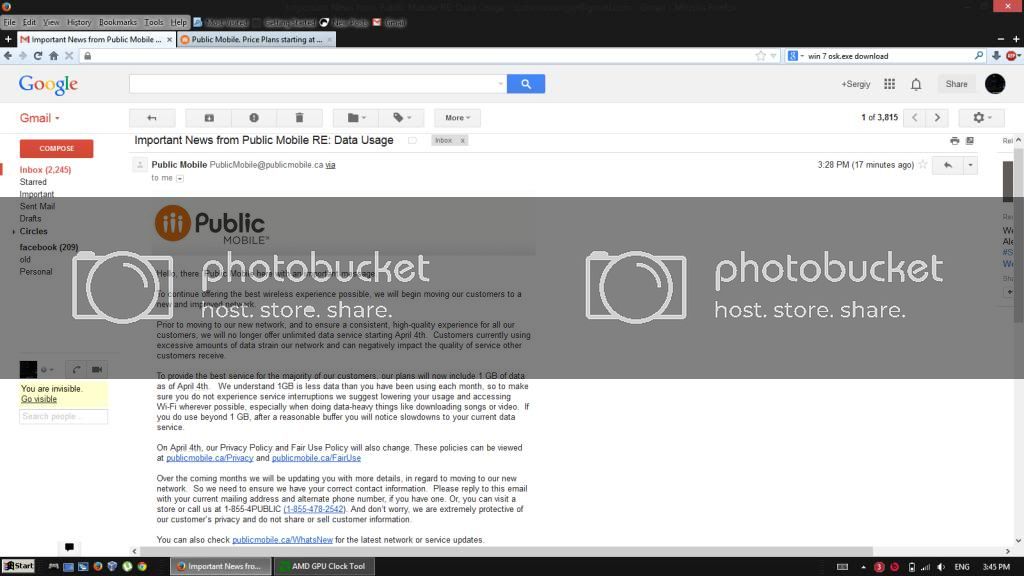Open a new tab with plus button
Image resolution: width=1024 pixels, height=576 pixels.
[x=8, y=39]
